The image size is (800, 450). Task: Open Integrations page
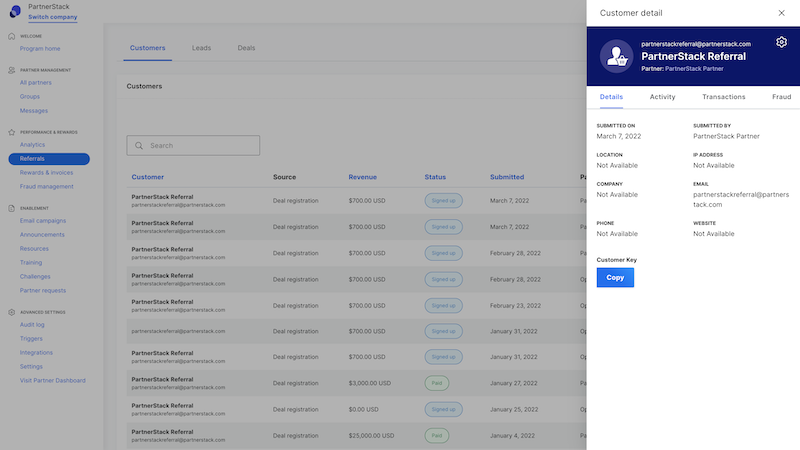pos(36,353)
